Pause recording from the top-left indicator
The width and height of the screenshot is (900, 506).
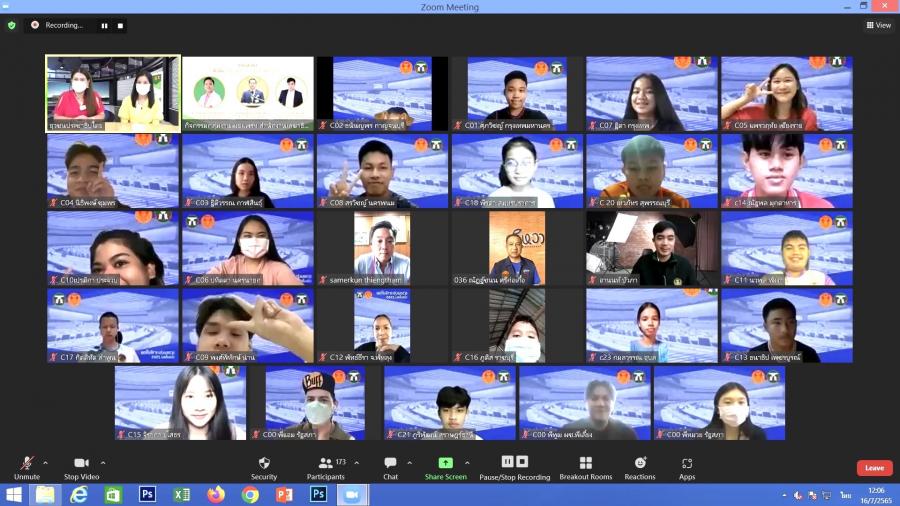tap(104, 25)
